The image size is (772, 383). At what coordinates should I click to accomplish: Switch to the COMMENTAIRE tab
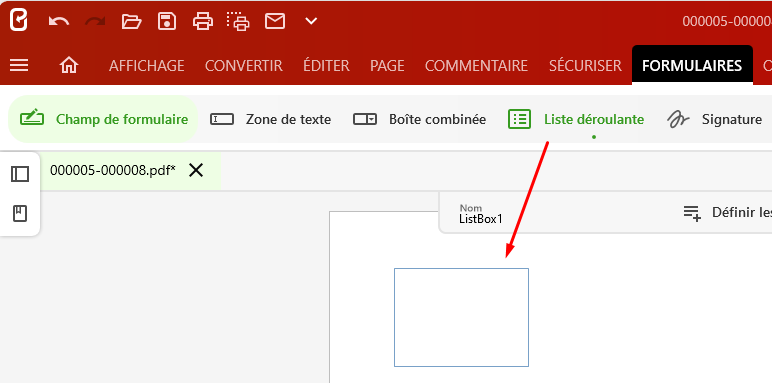click(x=476, y=65)
